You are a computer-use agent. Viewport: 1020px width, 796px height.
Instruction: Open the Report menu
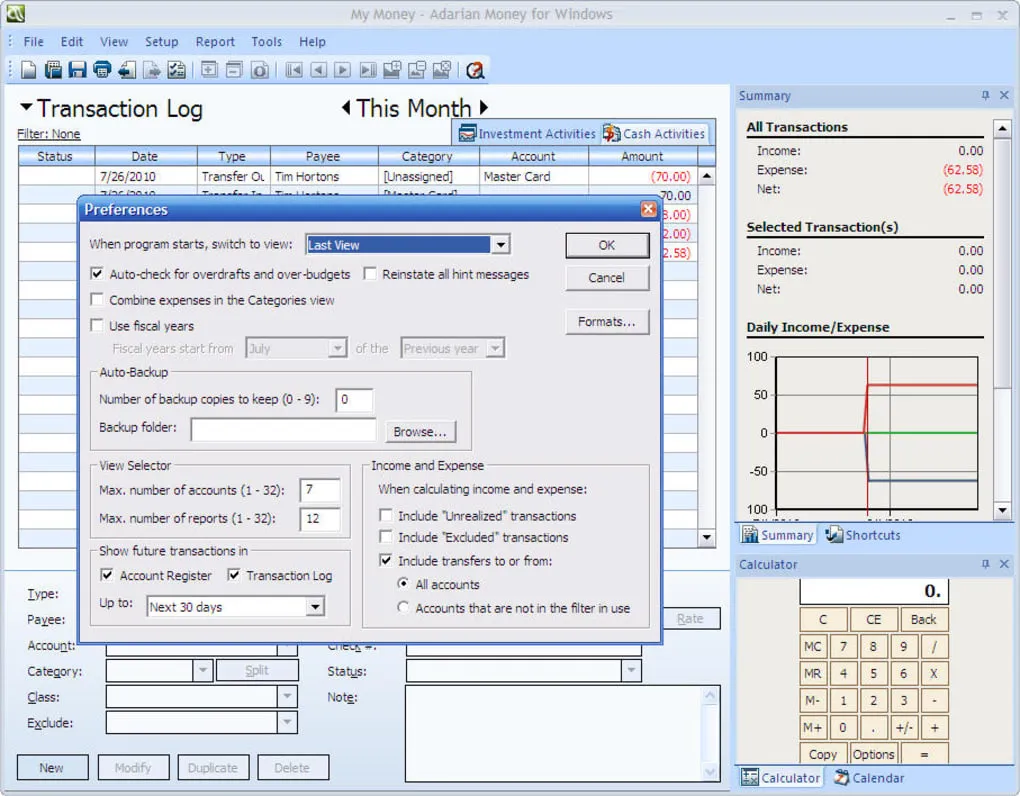point(215,42)
